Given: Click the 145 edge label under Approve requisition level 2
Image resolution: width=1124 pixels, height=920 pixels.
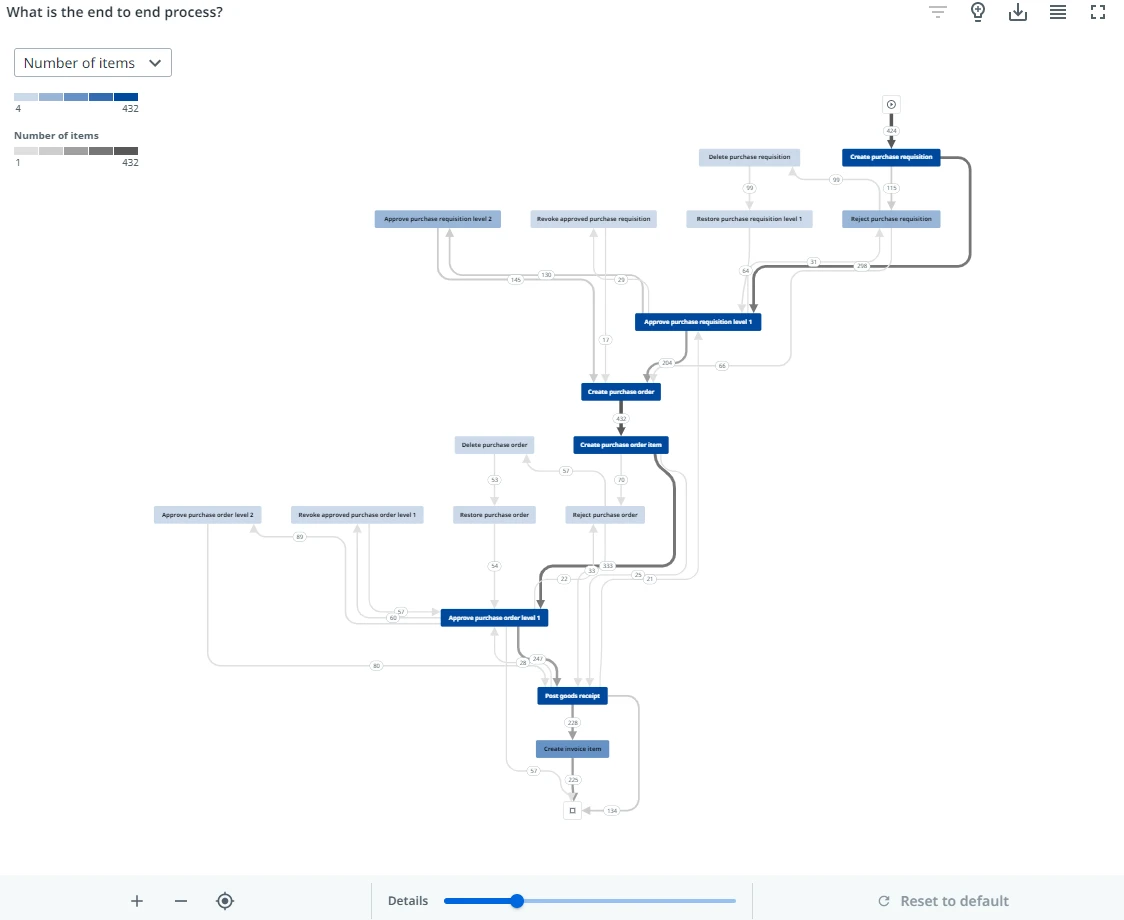Looking at the screenshot, I should tap(515, 280).
